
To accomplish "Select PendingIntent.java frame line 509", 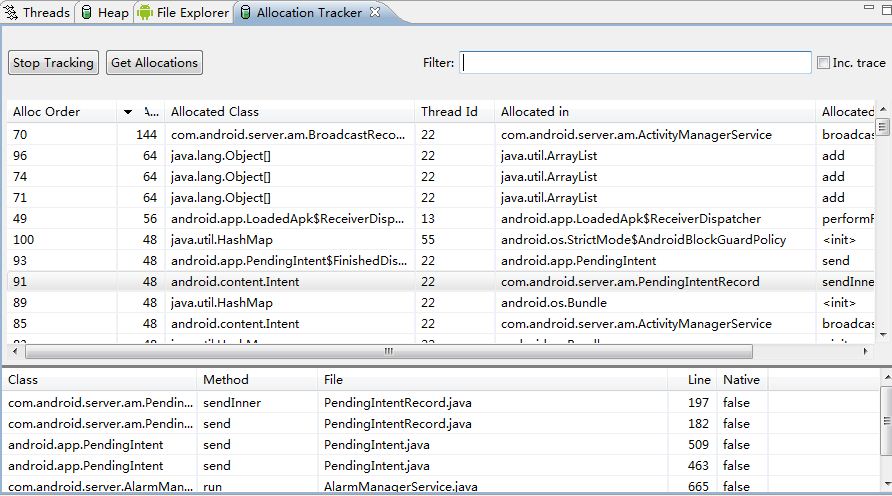I will (441, 445).
